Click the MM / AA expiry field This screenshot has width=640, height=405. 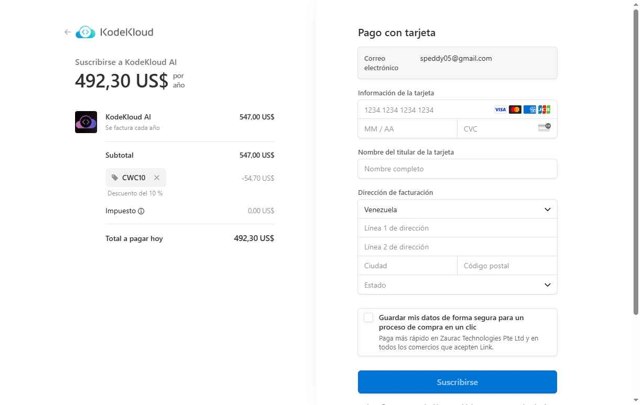[407, 129]
